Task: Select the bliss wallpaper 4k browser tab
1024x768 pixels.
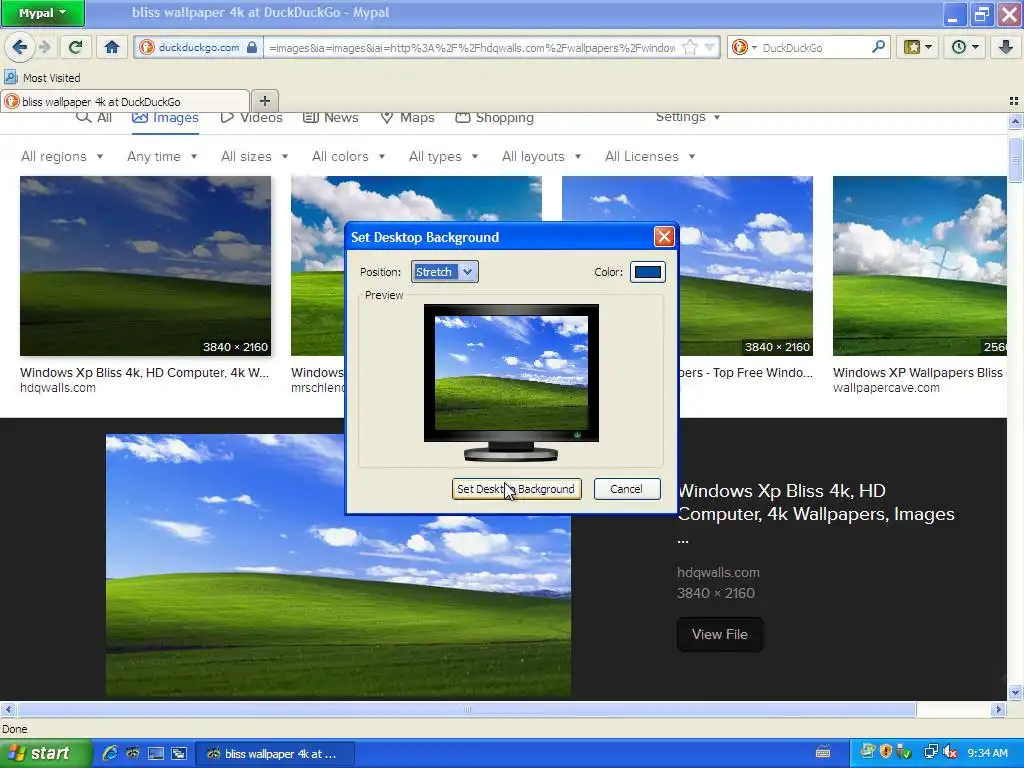Action: (125, 102)
